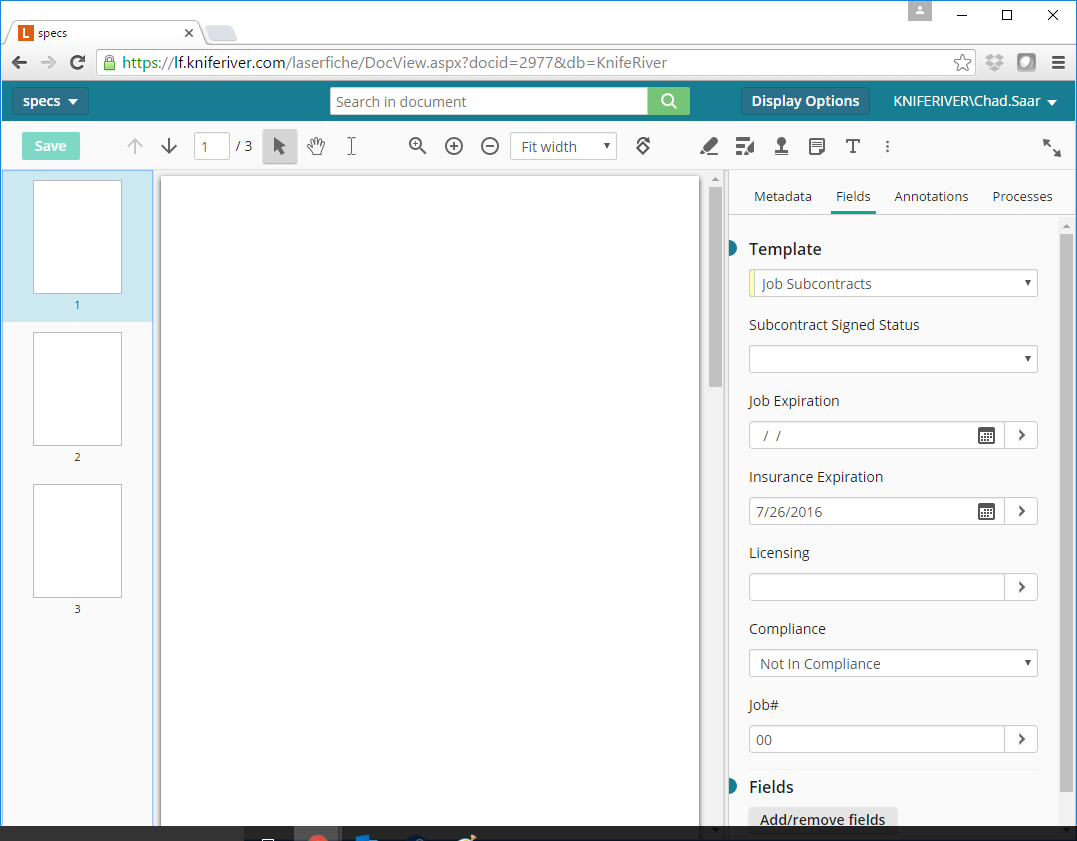The height and width of the screenshot is (841, 1077).
Task: Open a new browser tab
Action: point(221,33)
